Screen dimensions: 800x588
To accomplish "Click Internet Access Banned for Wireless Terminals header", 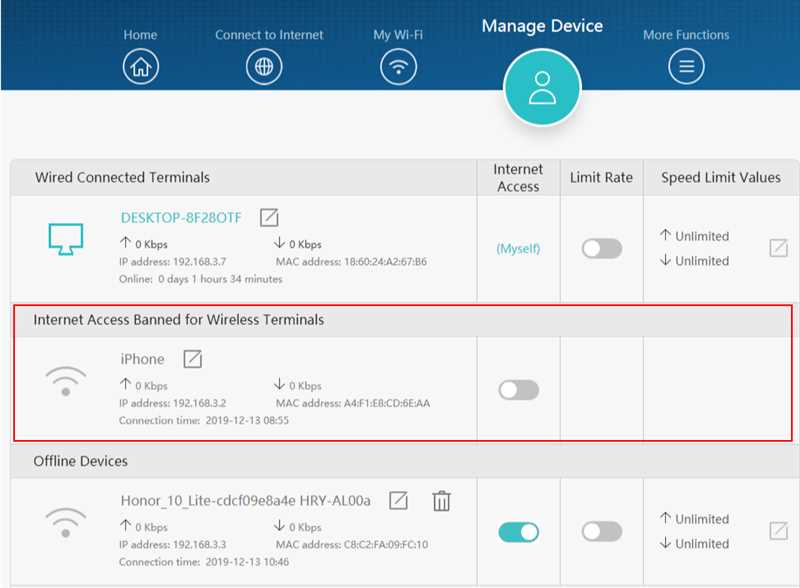I will 179,320.
